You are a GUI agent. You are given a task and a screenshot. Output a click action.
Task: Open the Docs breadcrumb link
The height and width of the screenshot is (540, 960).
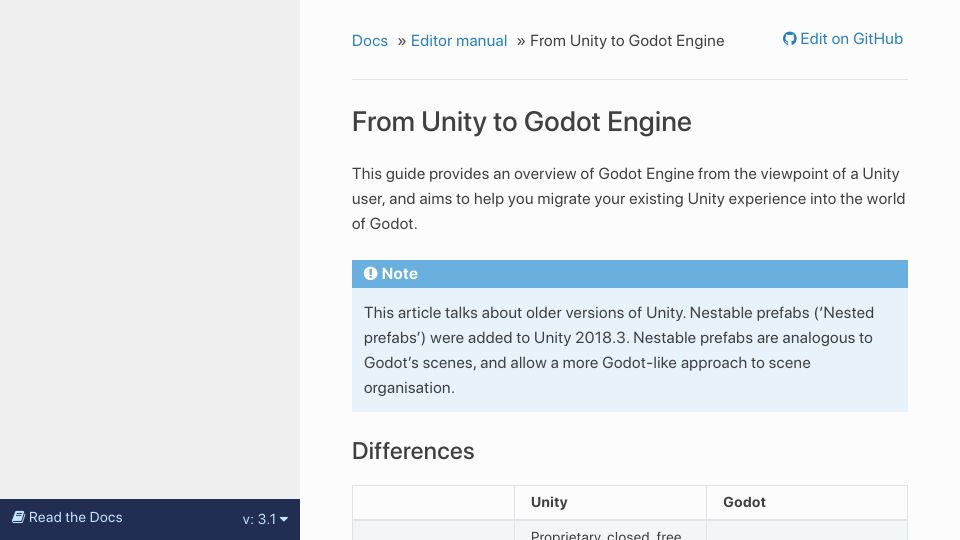point(369,41)
